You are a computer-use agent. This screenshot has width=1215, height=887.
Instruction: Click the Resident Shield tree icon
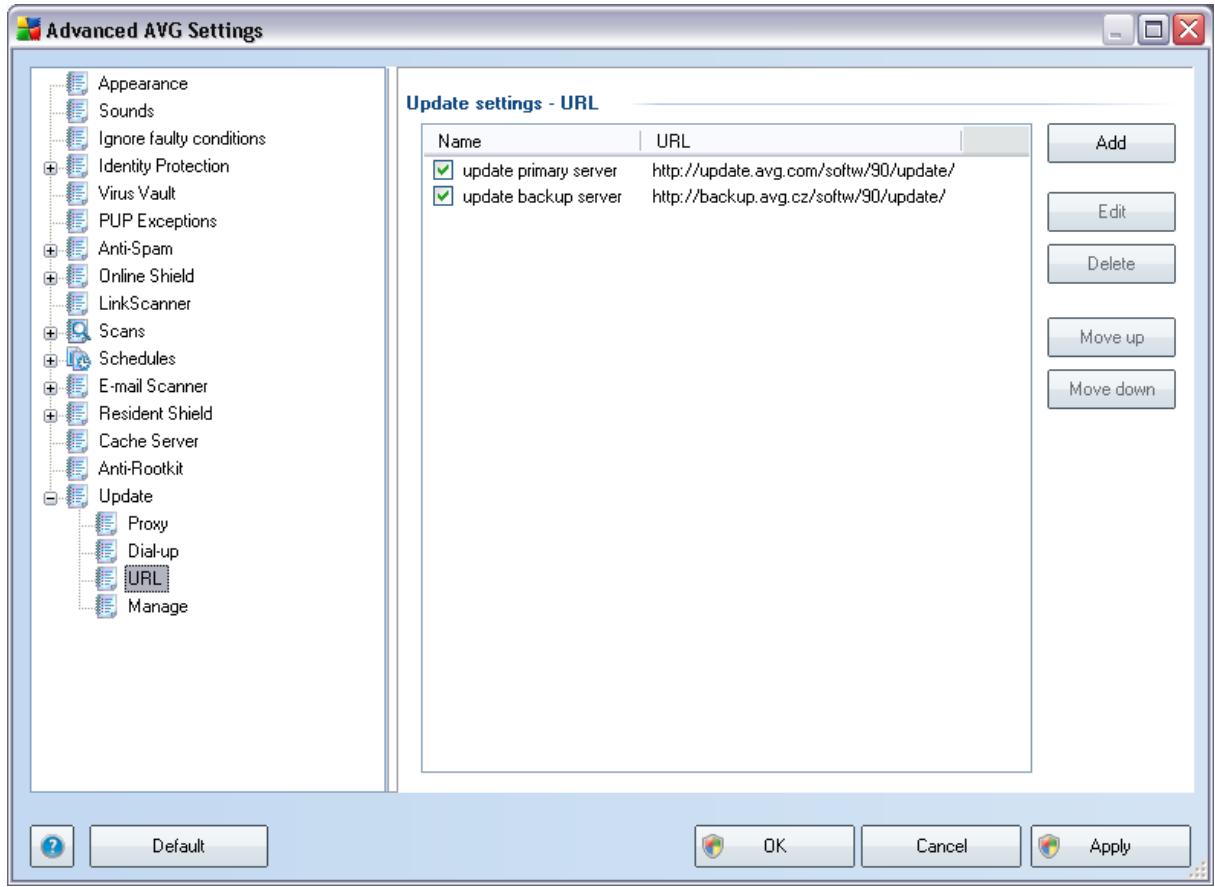click(x=79, y=413)
